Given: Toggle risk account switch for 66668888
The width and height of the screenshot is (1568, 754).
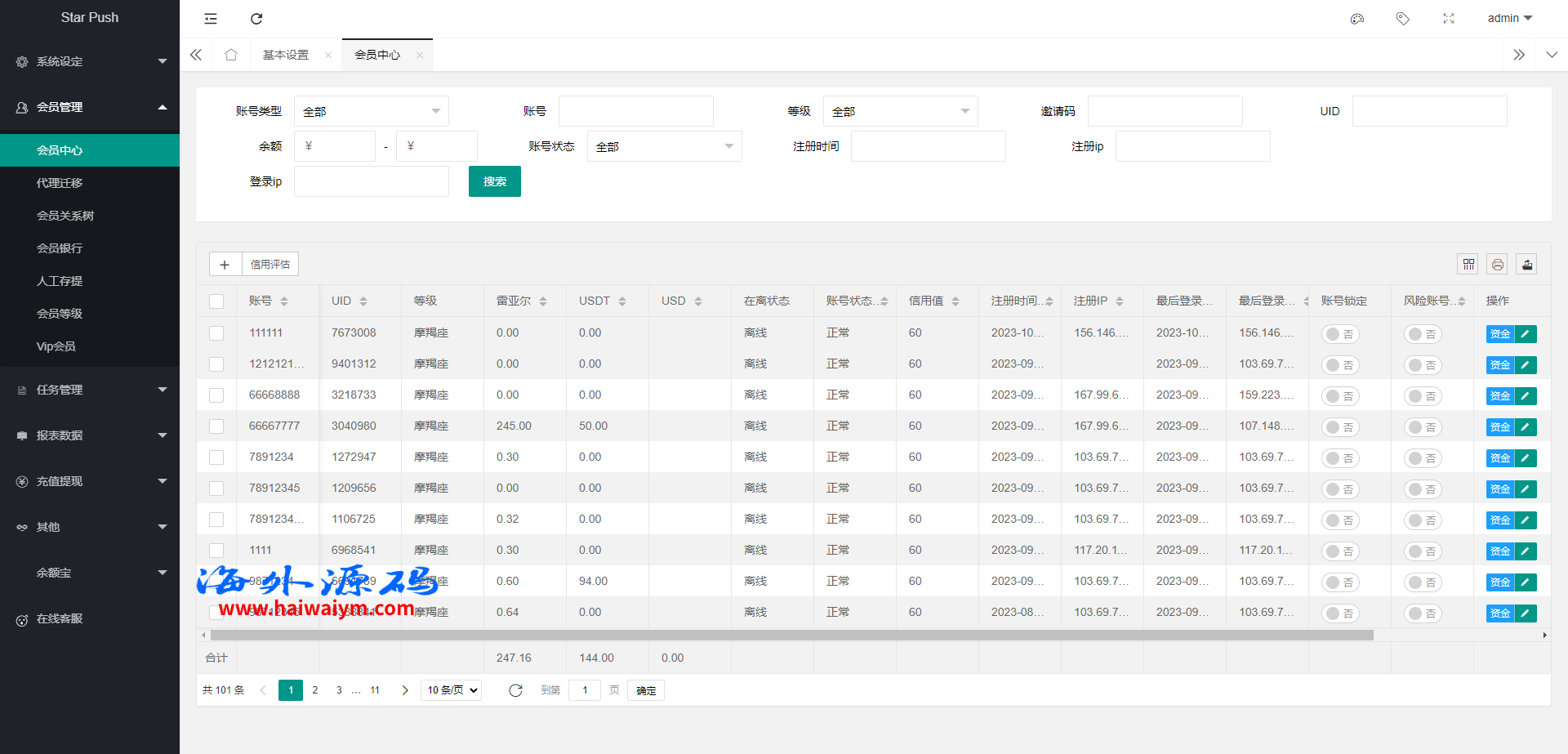Looking at the screenshot, I should pyautogui.click(x=1422, y=396).
